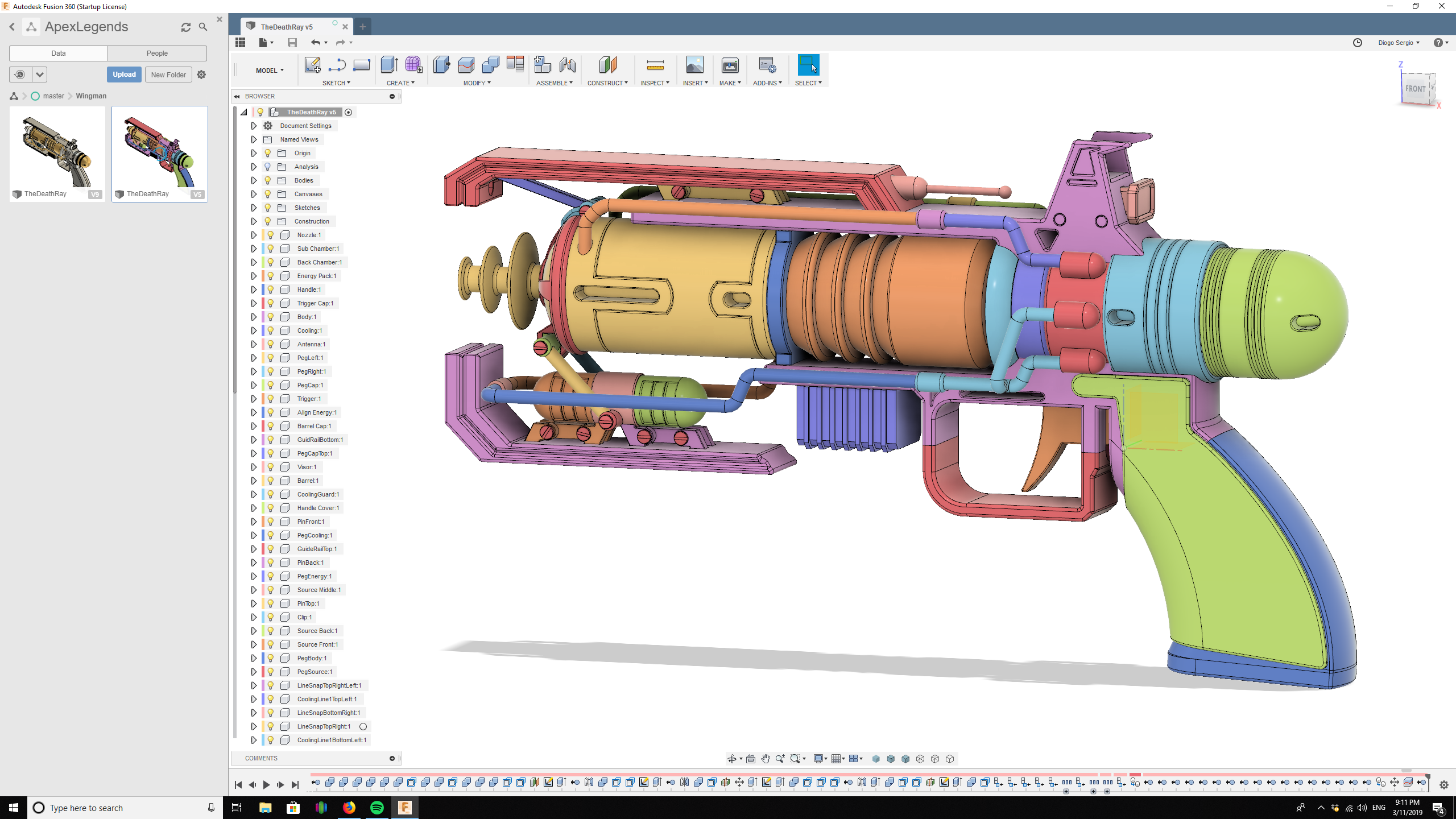Viewport: 1456px width, 819px height.
Task: Expand the Cooling:1 component
Action: pyautogui.click(x=254, y=330)
